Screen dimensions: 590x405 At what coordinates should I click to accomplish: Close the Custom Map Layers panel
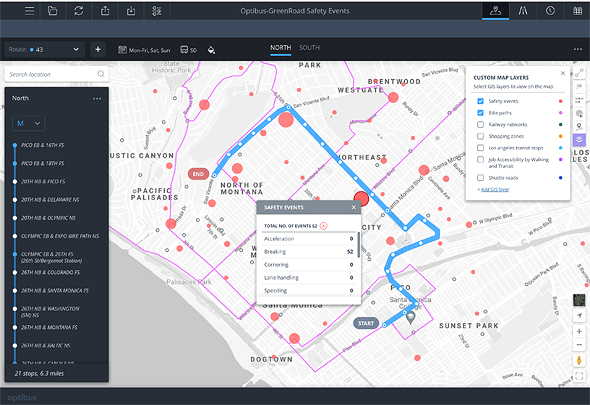pyautogui.click(x=563, y=73)
